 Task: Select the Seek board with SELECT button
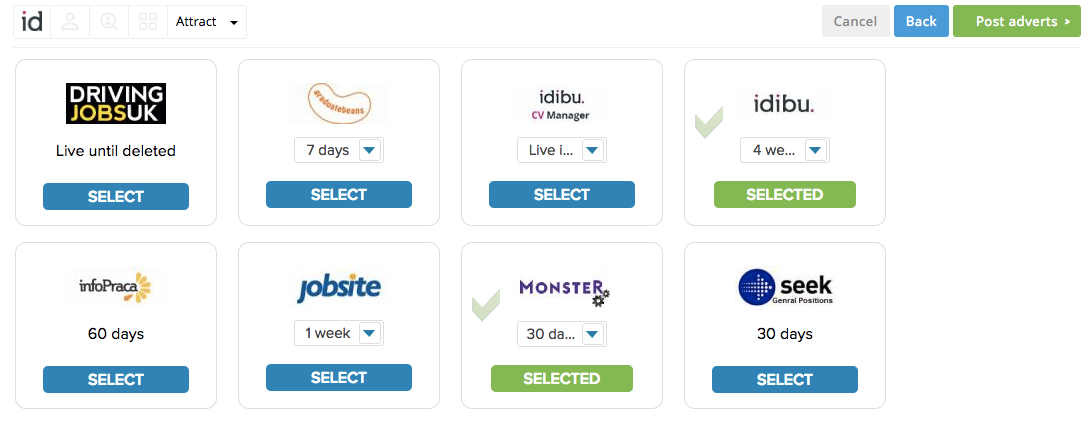click(x=785, y=380)
